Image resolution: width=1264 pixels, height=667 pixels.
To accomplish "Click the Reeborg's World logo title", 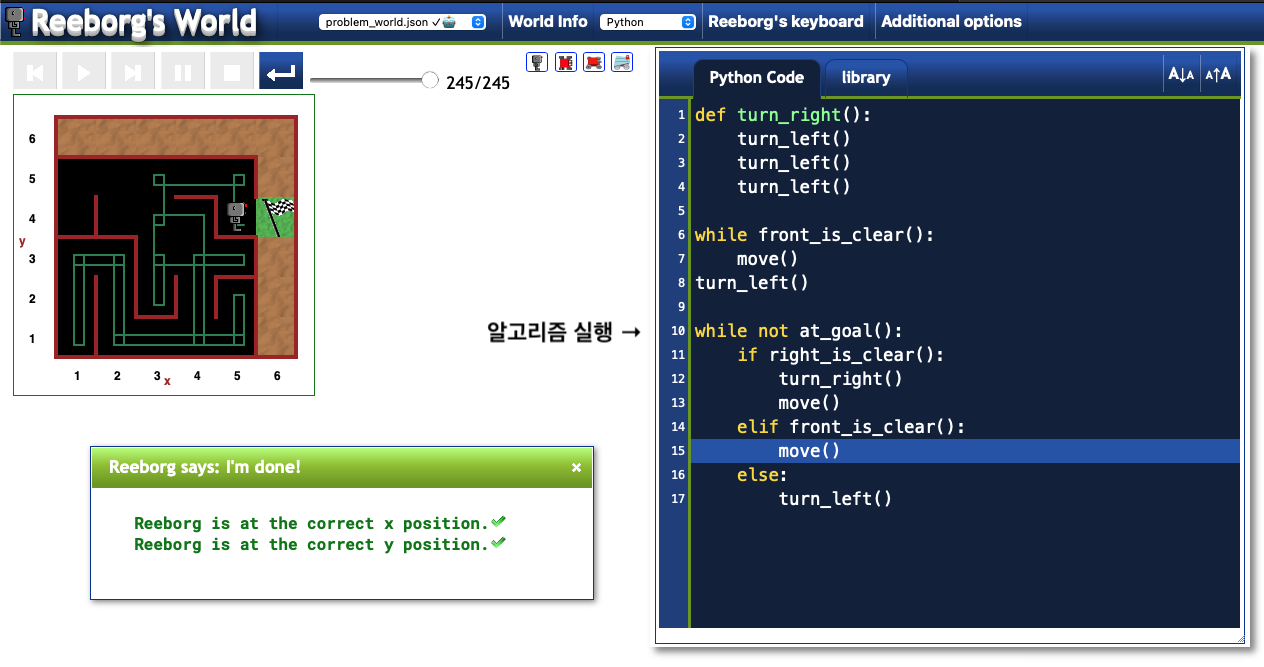I will pos(143,21).
